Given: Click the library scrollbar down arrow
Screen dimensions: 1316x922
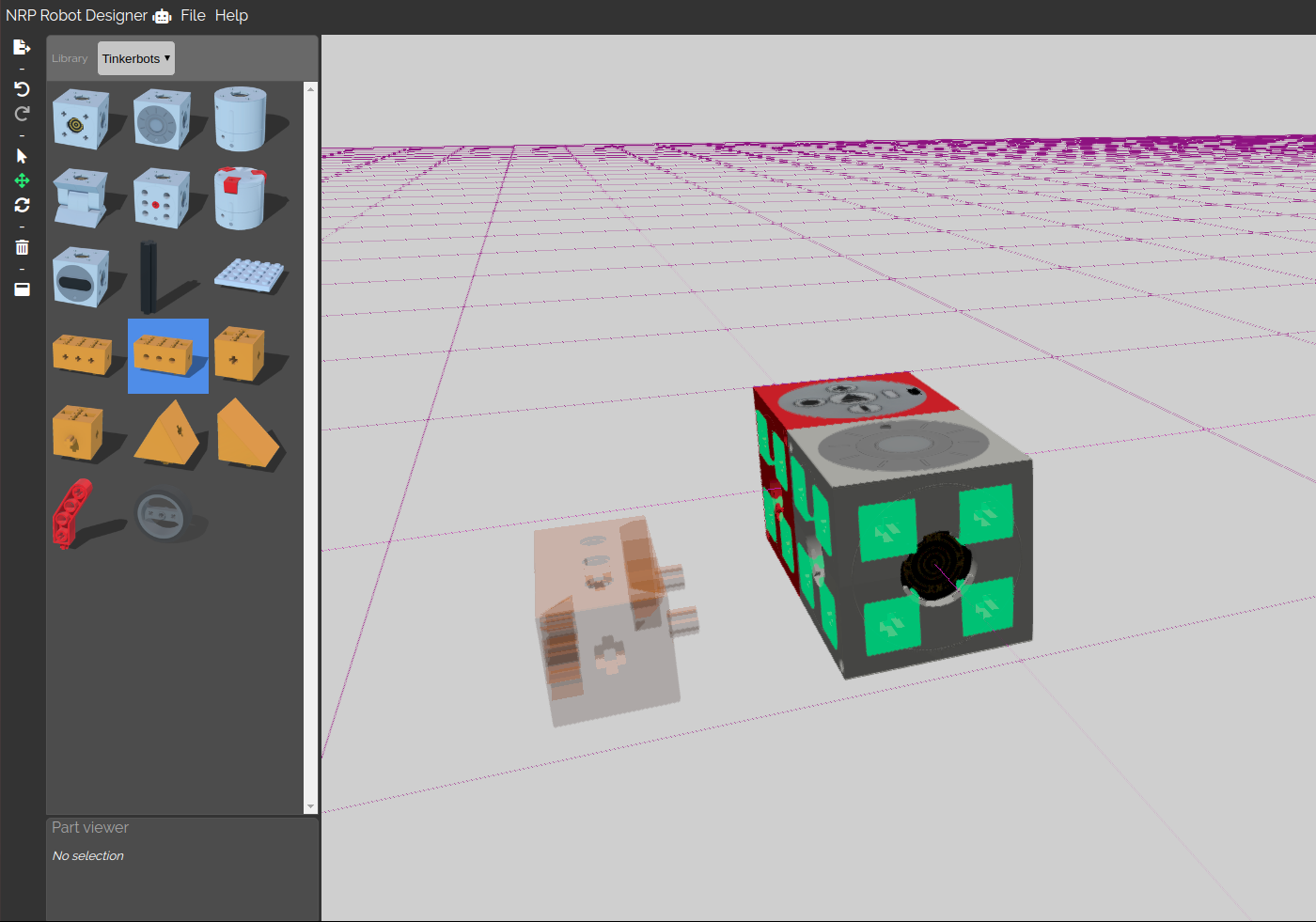Looking at the screenshot, I should (310, 806).
